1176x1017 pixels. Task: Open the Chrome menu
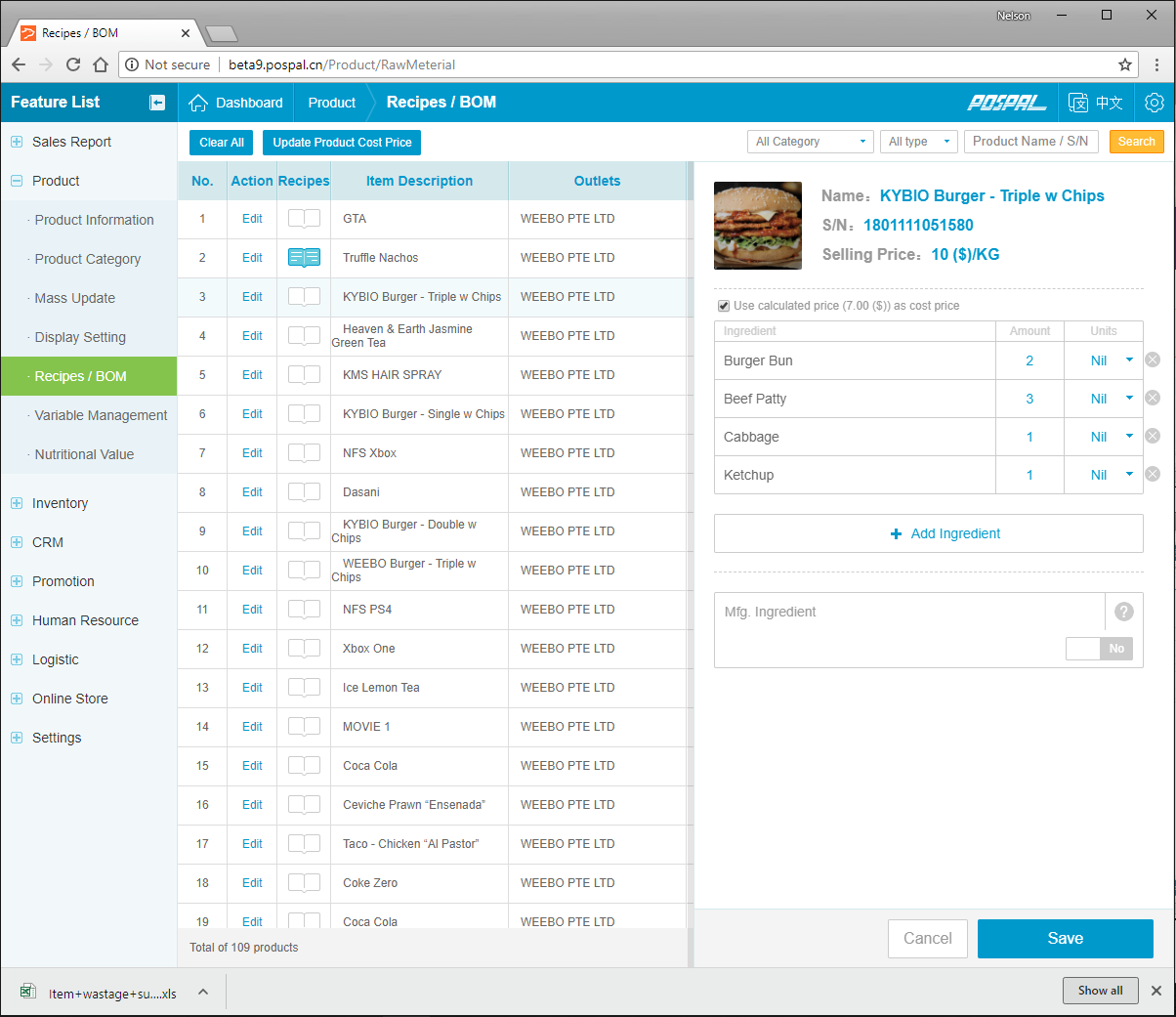point(1157,64)
